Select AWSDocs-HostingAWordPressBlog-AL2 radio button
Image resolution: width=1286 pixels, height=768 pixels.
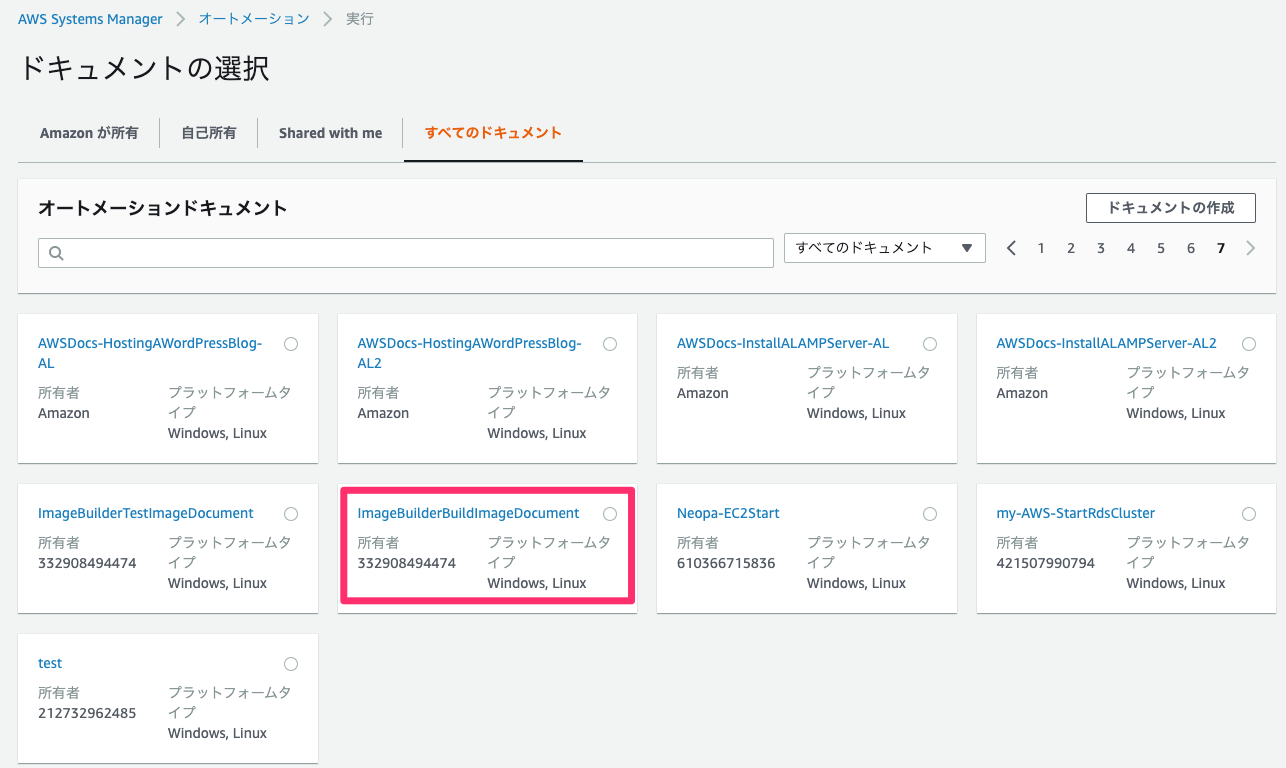[610, 344]
